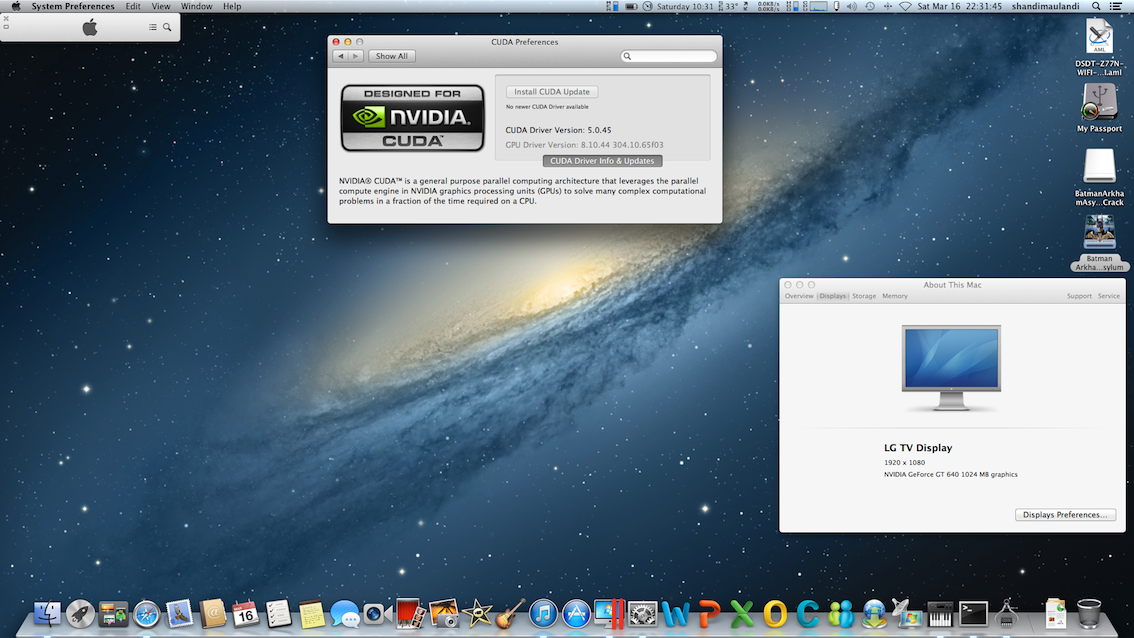The image size is (1134, 638).
Task: Open Finder from the dock
Action: point(48,613)
